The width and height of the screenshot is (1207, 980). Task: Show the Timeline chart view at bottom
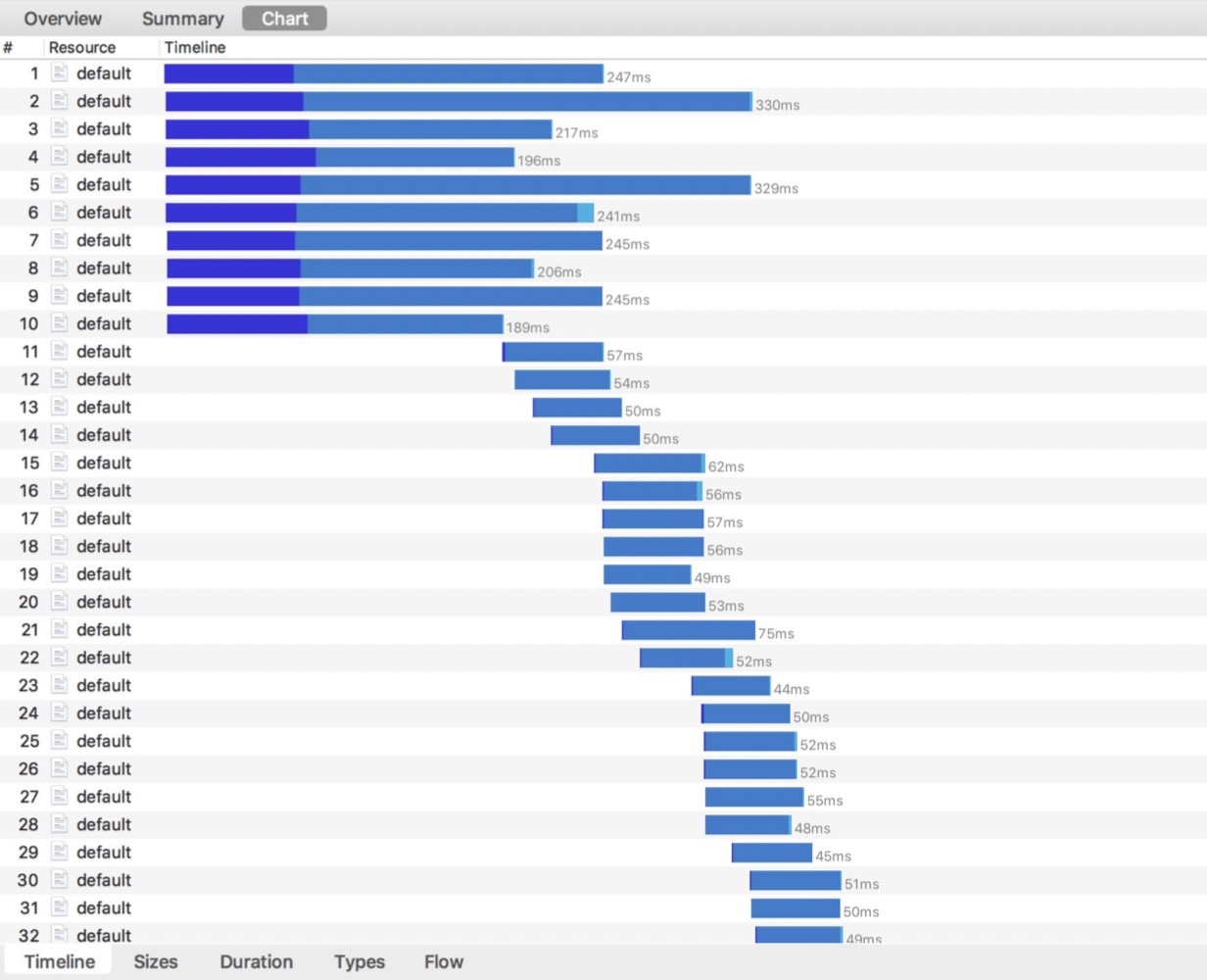point(59,961)
